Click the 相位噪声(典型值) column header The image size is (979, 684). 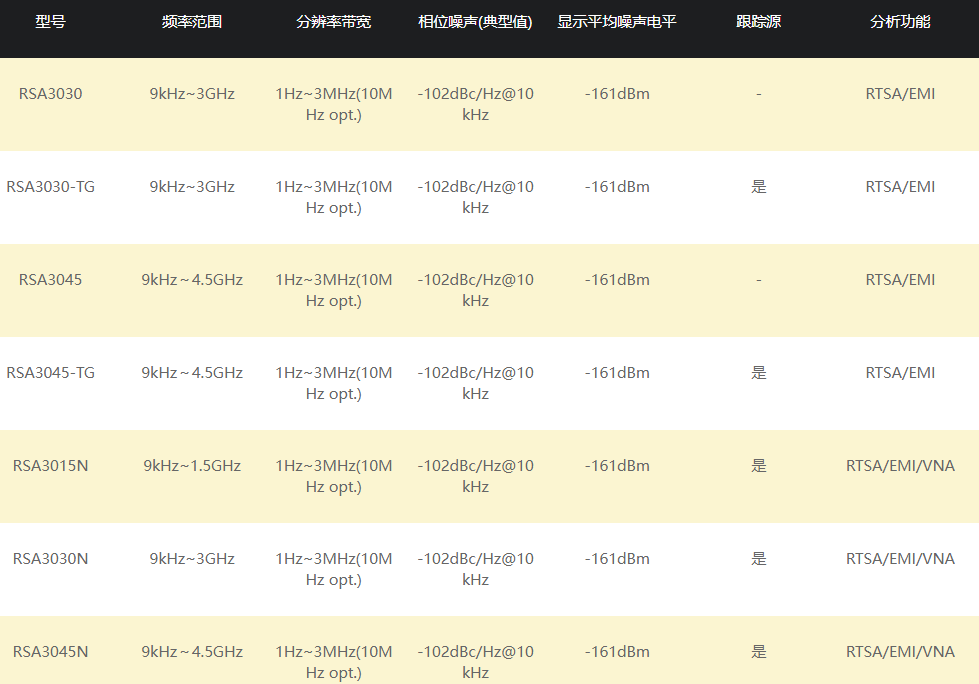click(x=475, y=21)
